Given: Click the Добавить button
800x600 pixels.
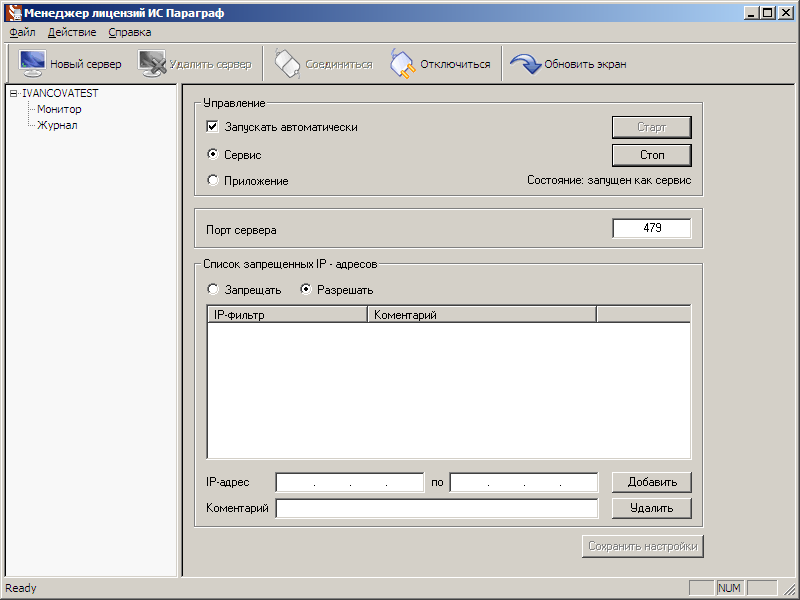Looking at the screenshot, I should click(x=651, y=482).
